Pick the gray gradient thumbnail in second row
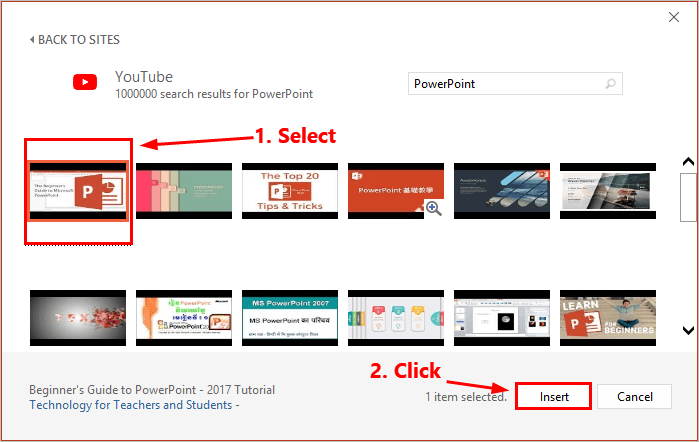The width and height of the screenshot is (699, 442). pos(78,317)
